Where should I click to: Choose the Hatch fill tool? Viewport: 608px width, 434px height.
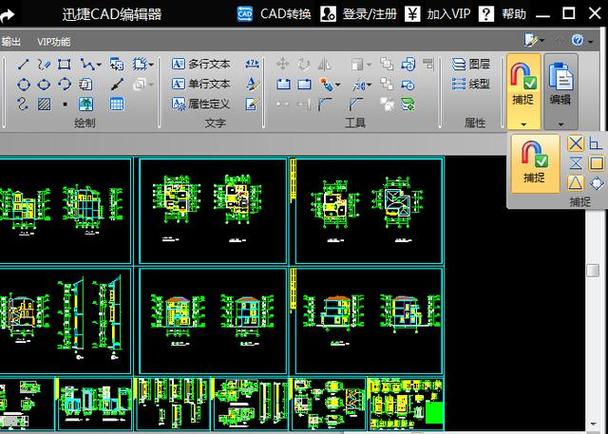tap(44, 103)
